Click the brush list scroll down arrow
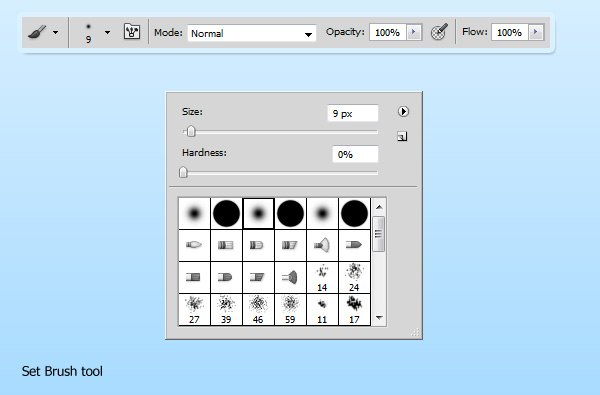The width and height of the screenshot is (600, 395). pyautogui.click(x=379, y=318)
